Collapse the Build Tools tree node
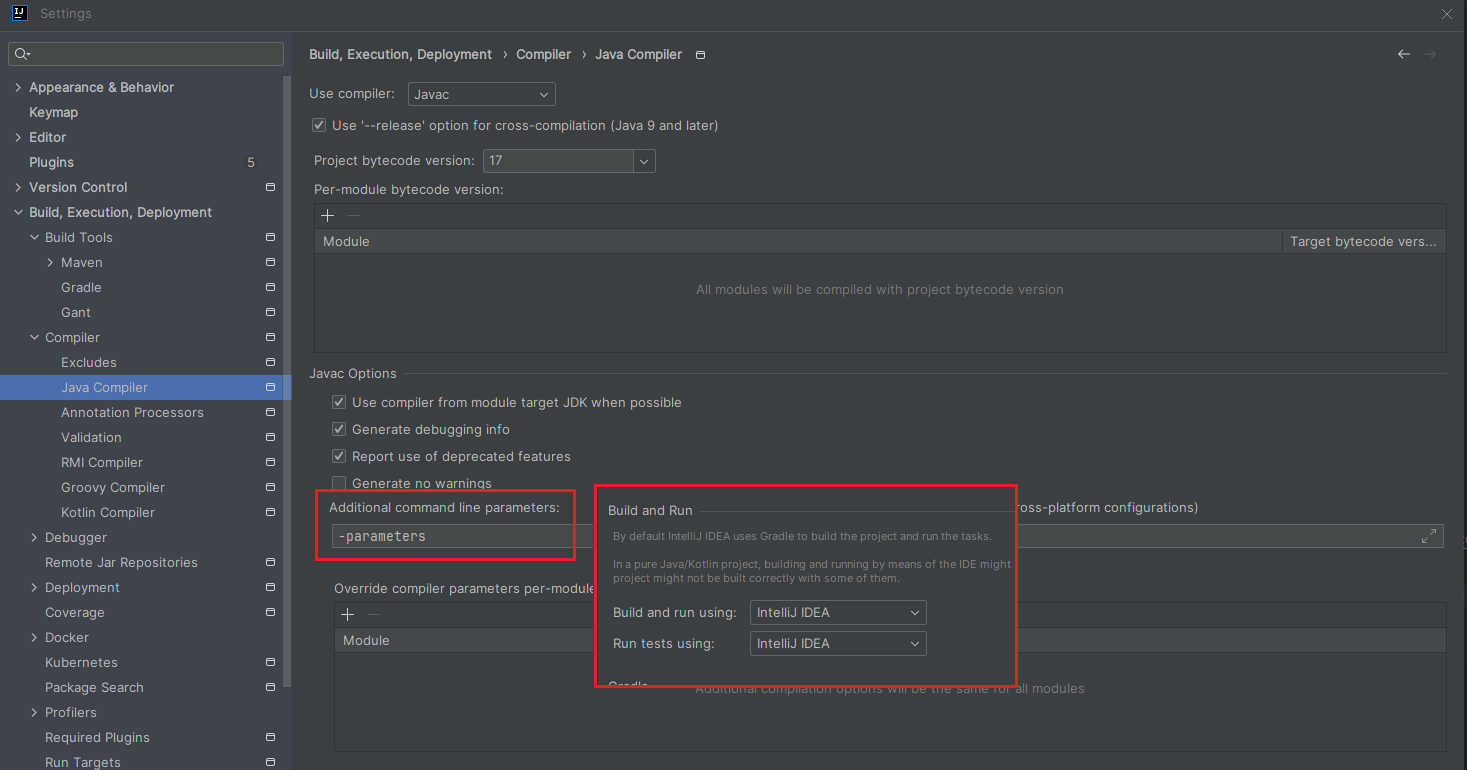The height and width of the screenshot is (770, 1467). click(32, 237)
